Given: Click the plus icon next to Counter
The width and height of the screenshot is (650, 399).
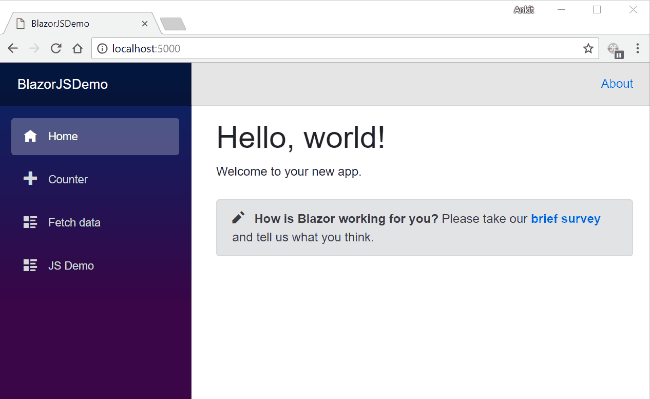Looking at the screenshot, I should [30, 179].
